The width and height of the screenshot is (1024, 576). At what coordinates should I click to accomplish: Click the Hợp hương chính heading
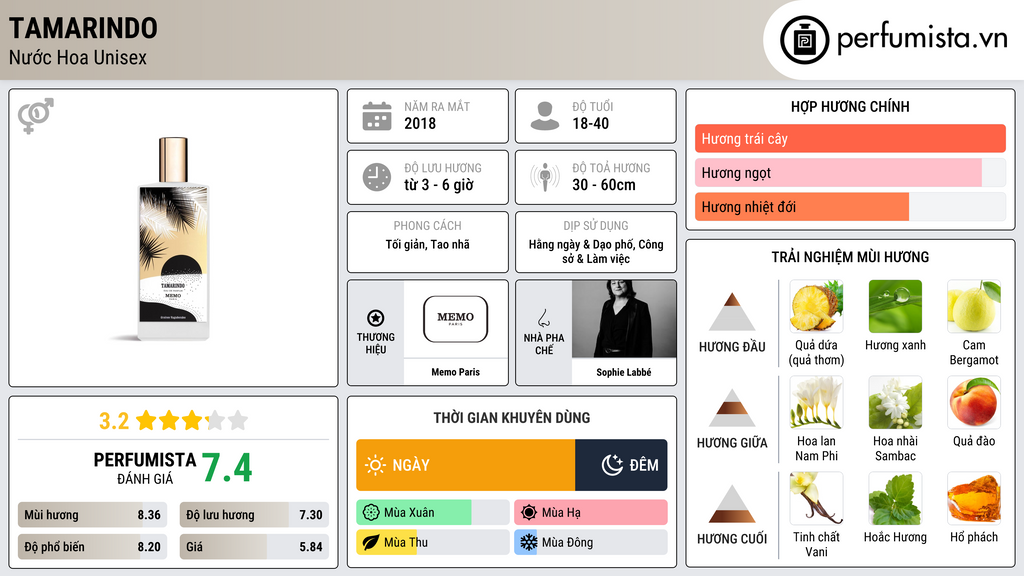tap(850, 106)
